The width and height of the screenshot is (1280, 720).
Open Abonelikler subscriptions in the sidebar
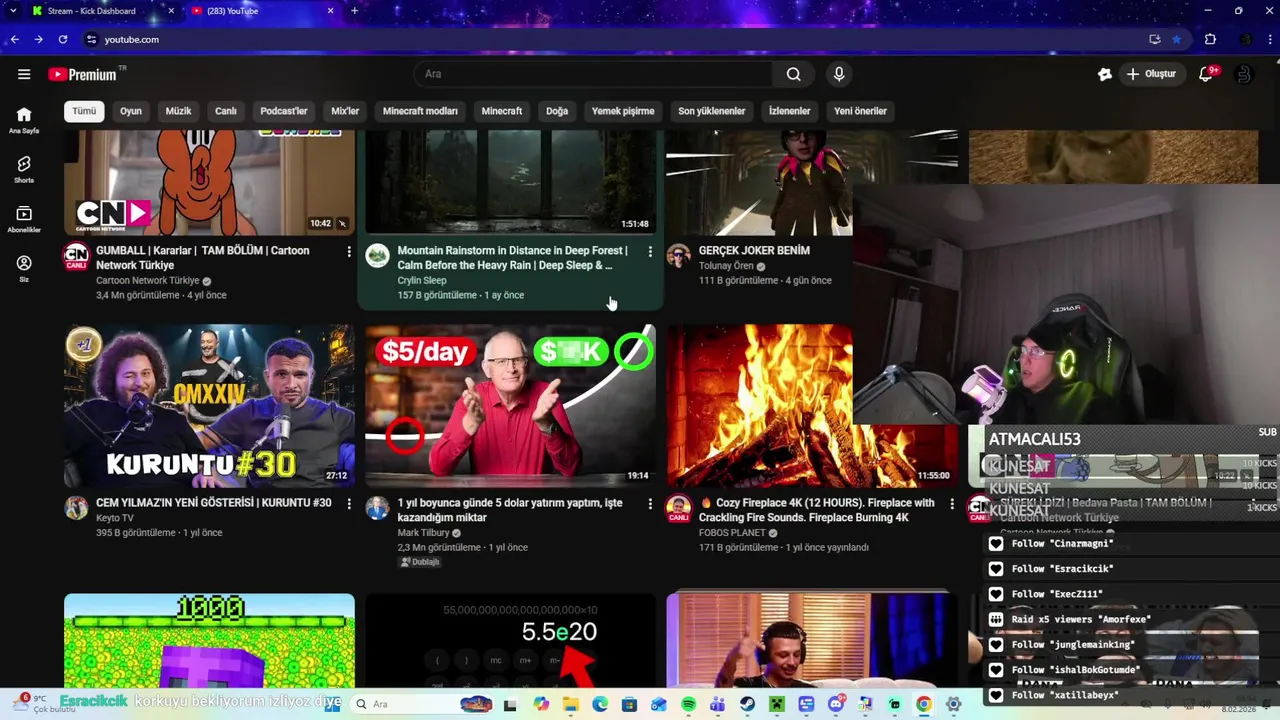point(24,219)
